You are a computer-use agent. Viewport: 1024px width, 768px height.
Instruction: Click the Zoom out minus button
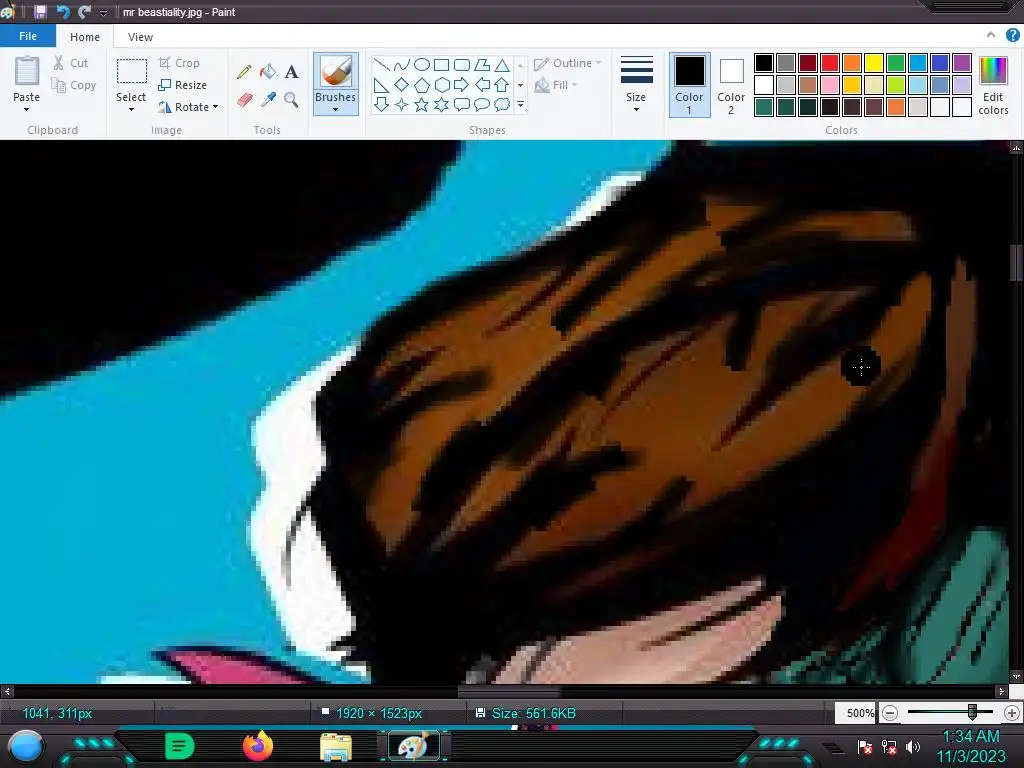tap(890, 713)
